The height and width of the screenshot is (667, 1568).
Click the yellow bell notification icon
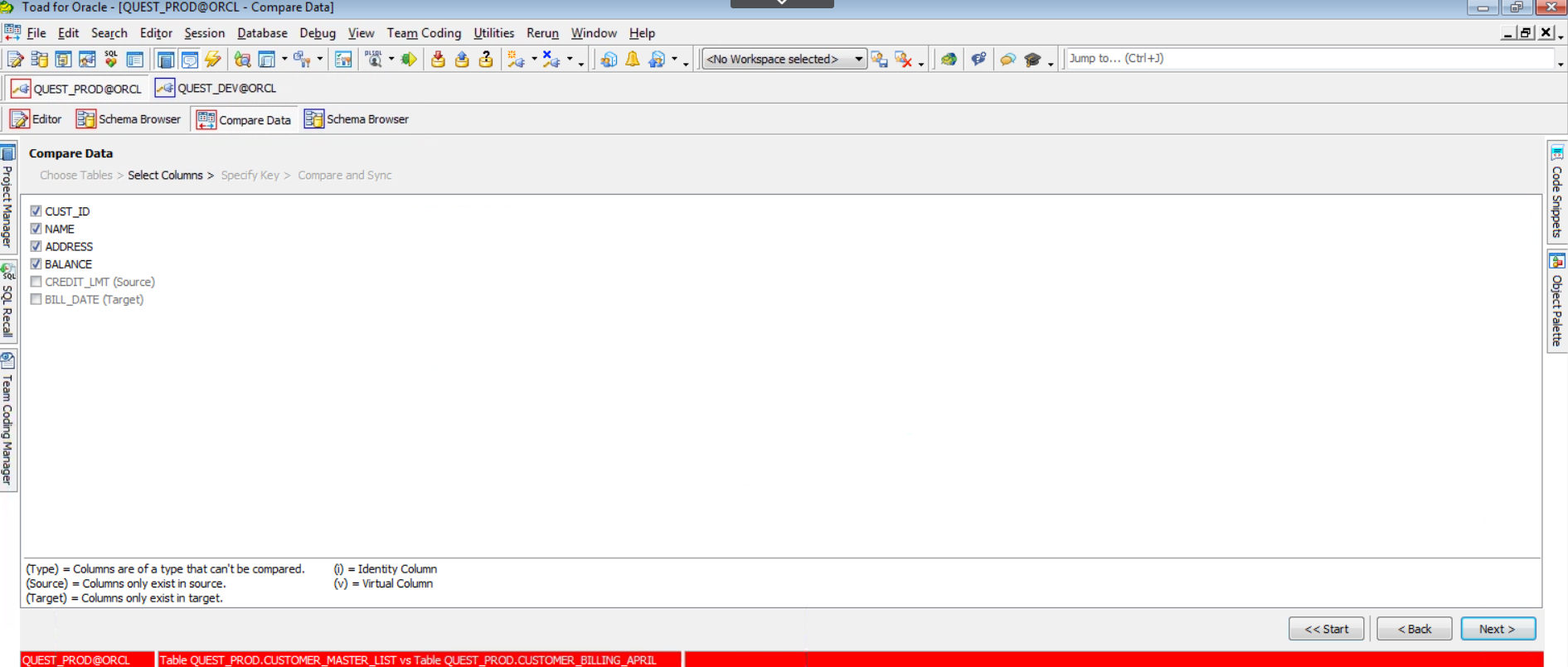point(633,59)
